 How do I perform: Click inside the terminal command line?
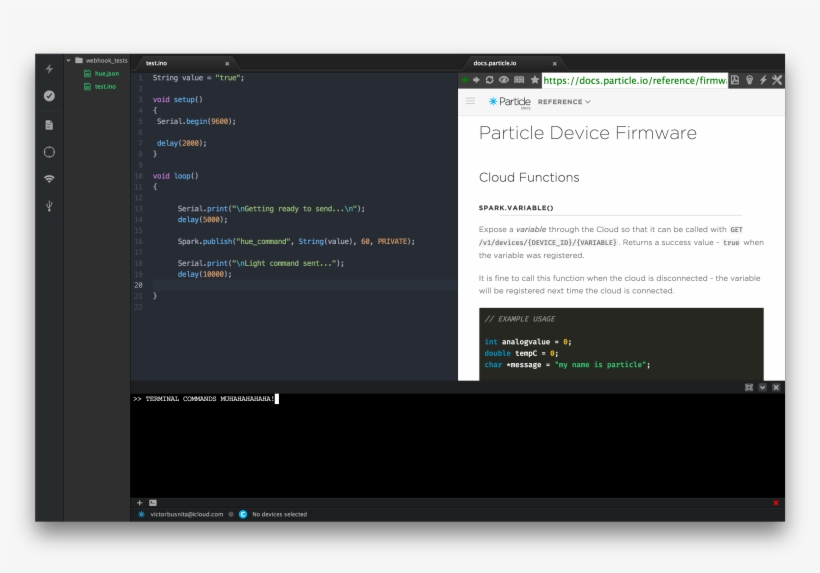click(206, 399)
